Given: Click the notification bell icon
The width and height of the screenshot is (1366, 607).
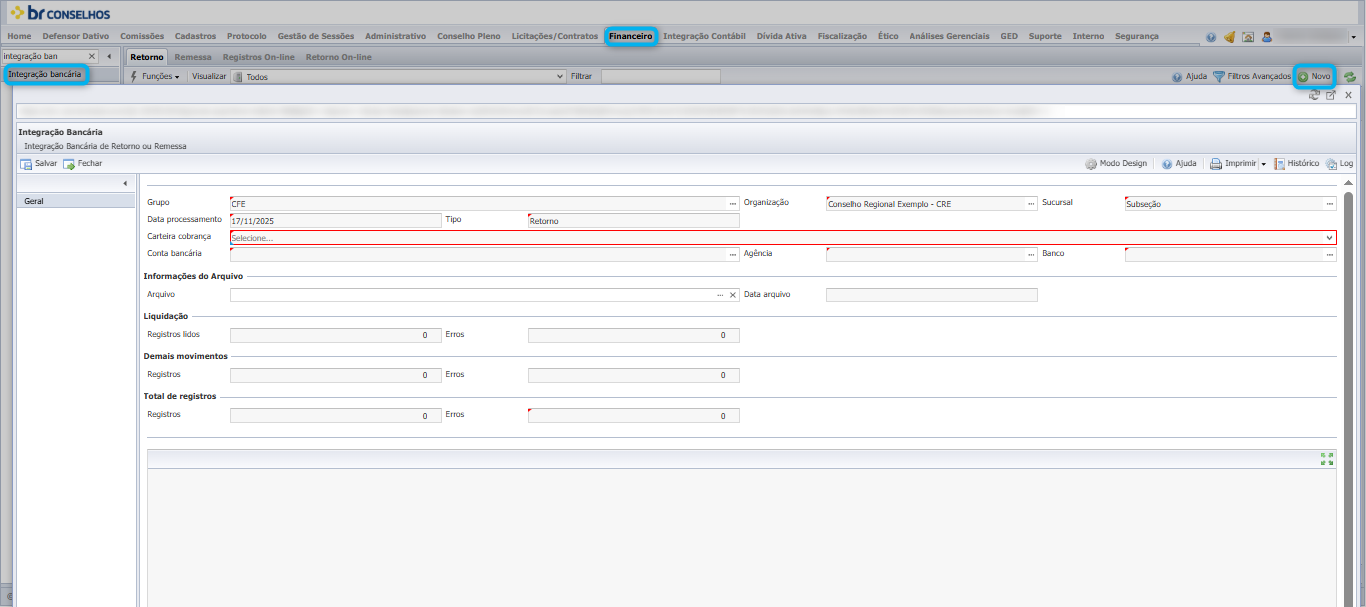Looking at the screenshot, I should 1229,37.
